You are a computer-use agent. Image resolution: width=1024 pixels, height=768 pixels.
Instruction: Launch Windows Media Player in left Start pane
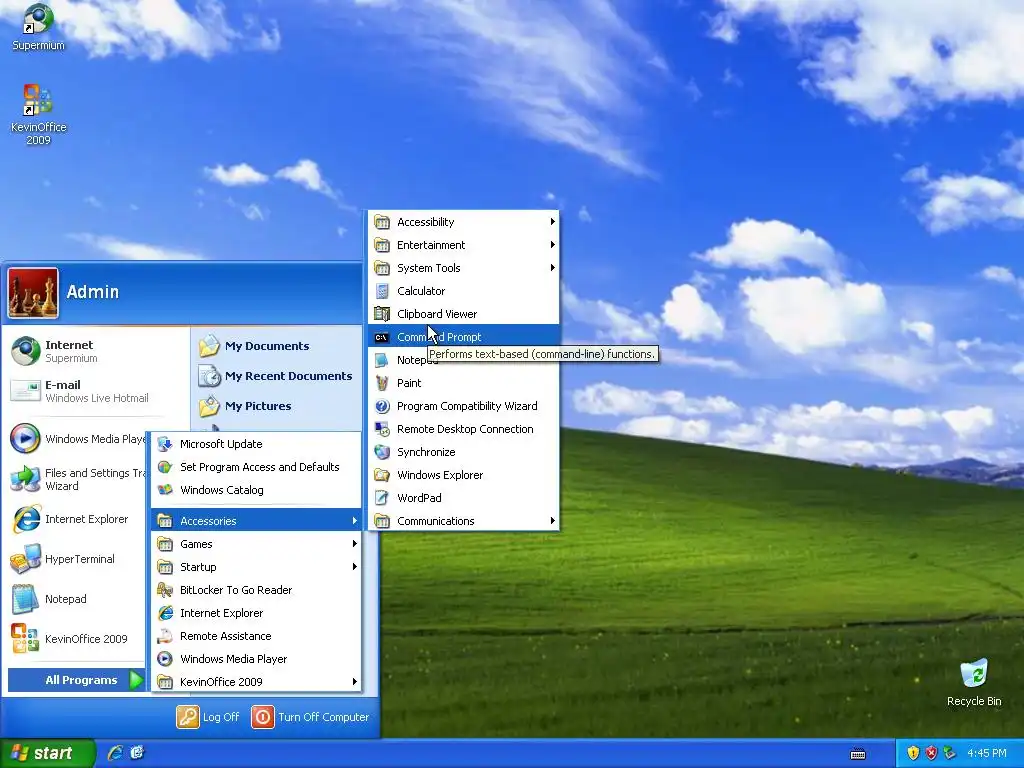[x=77, y=439]
